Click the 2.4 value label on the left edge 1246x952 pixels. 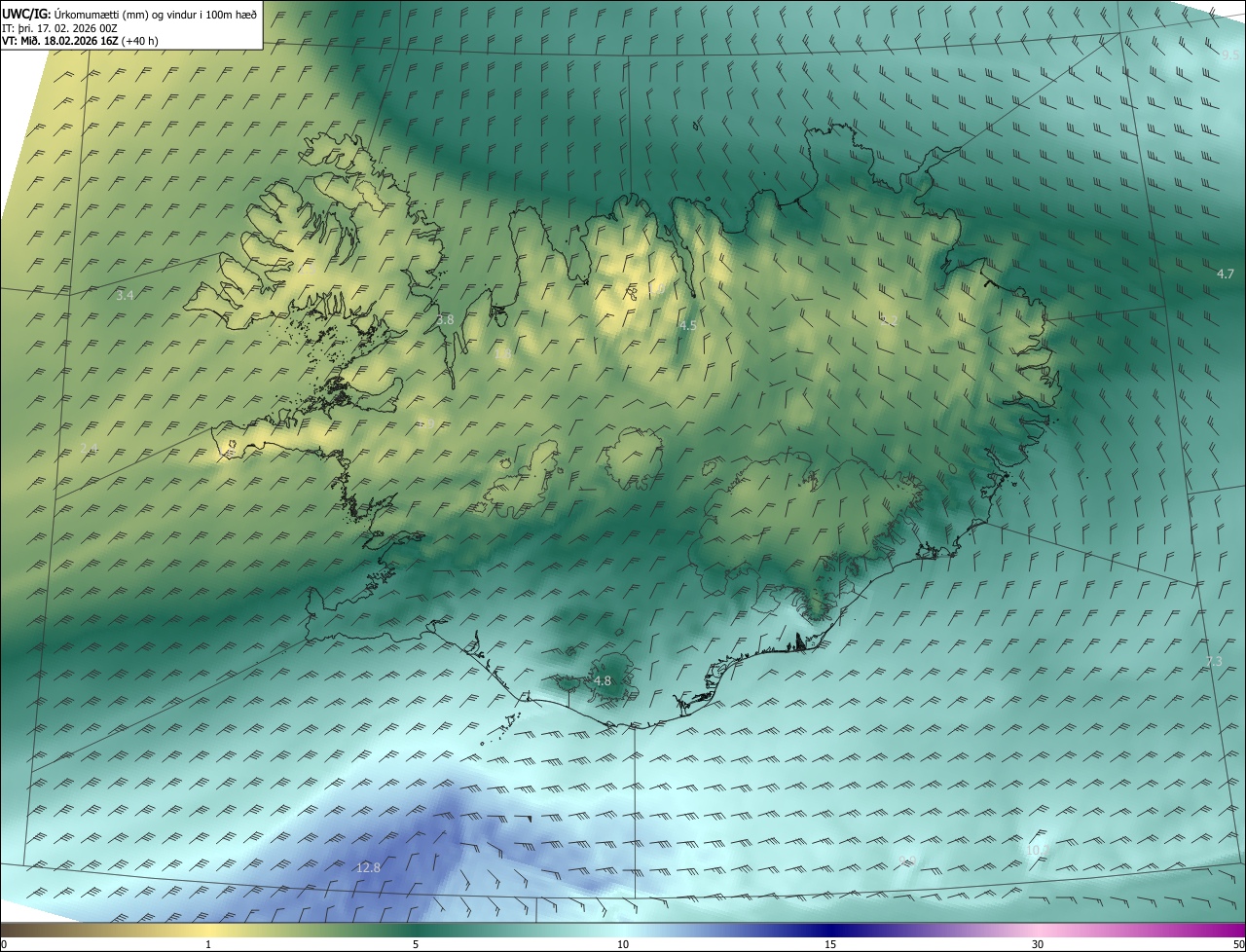89,447
